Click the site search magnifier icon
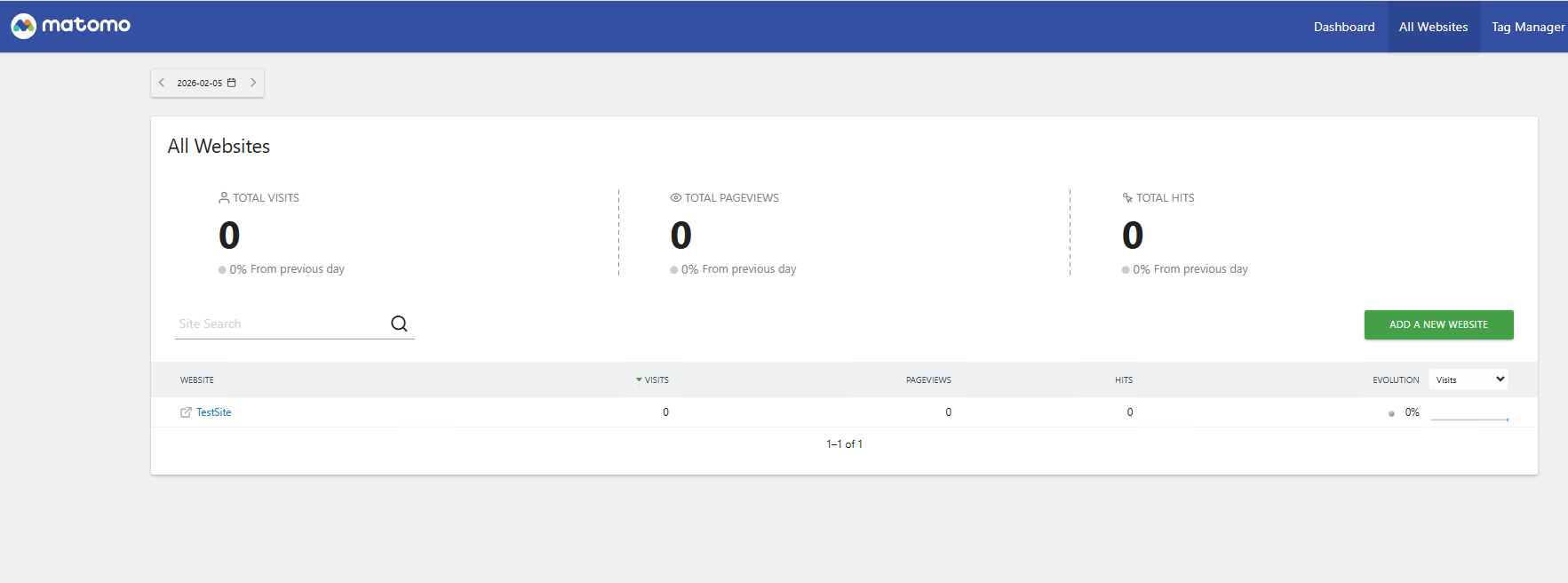The width and height of the screenshot is (1568, 583). coord(399,323)
